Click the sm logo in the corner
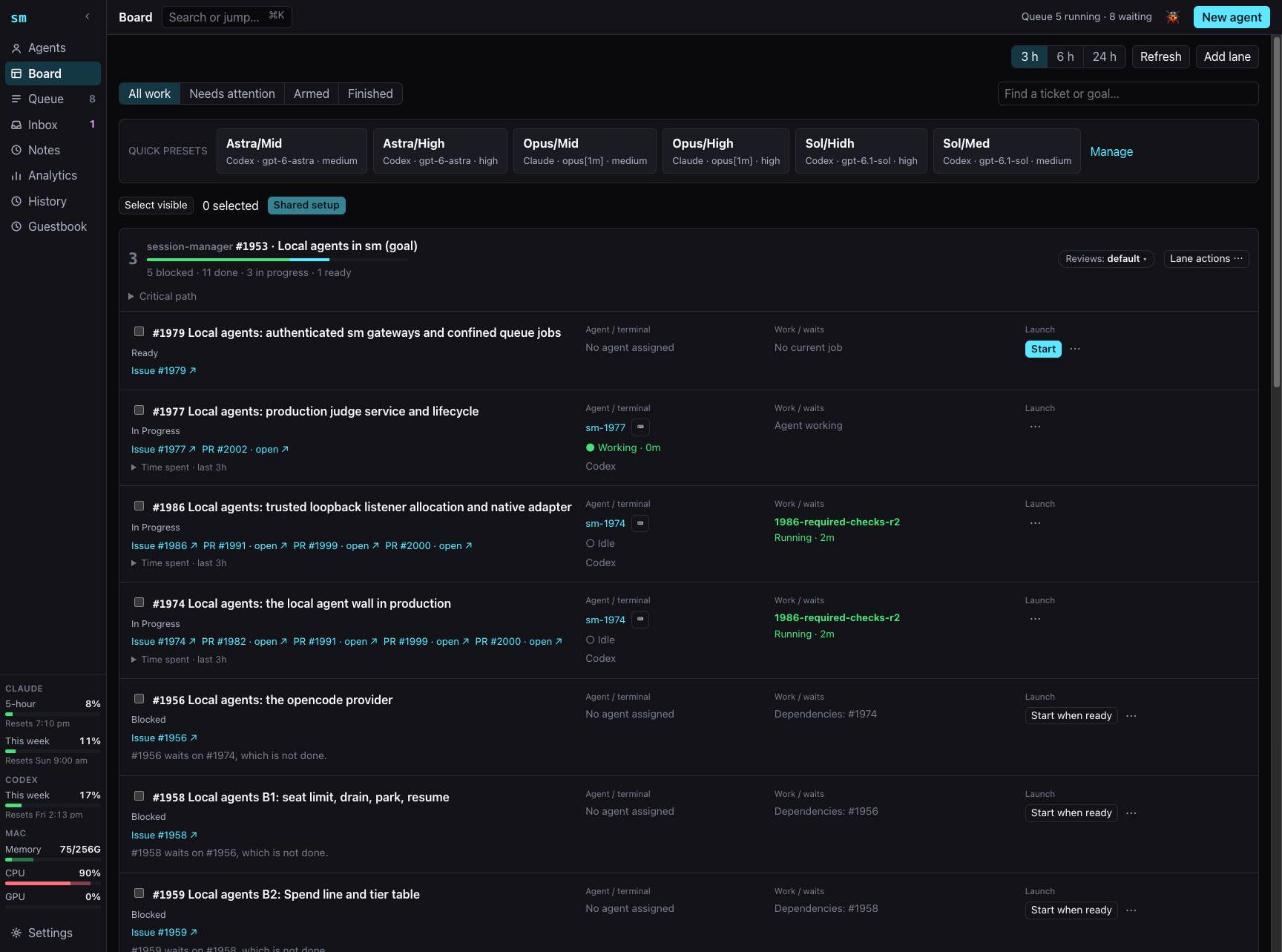Image resolution: width=1282 pixels, height=952 pixels. point(19,18)
